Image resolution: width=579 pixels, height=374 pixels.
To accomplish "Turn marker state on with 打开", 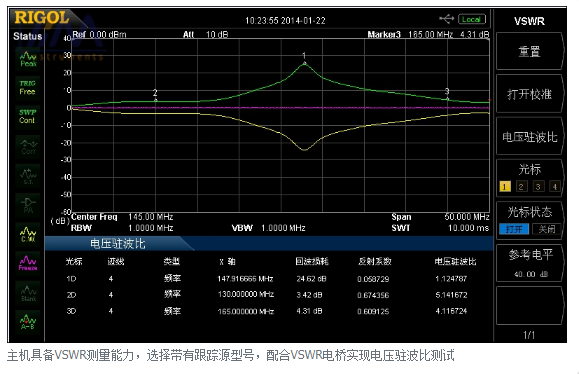I will [x=514, y=229].
